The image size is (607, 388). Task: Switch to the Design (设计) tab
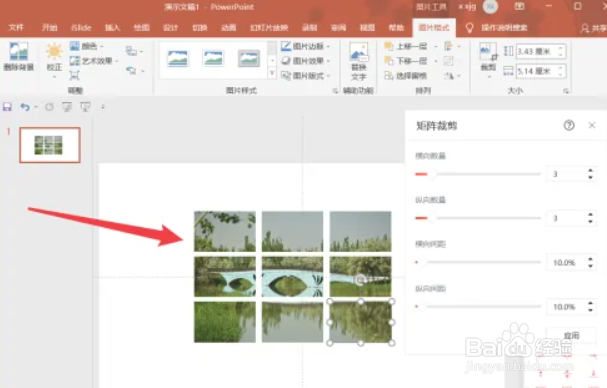click(170, 27)
